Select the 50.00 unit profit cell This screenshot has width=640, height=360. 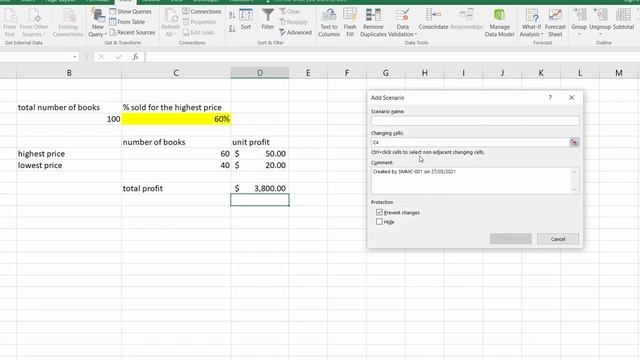click(260, 154)
